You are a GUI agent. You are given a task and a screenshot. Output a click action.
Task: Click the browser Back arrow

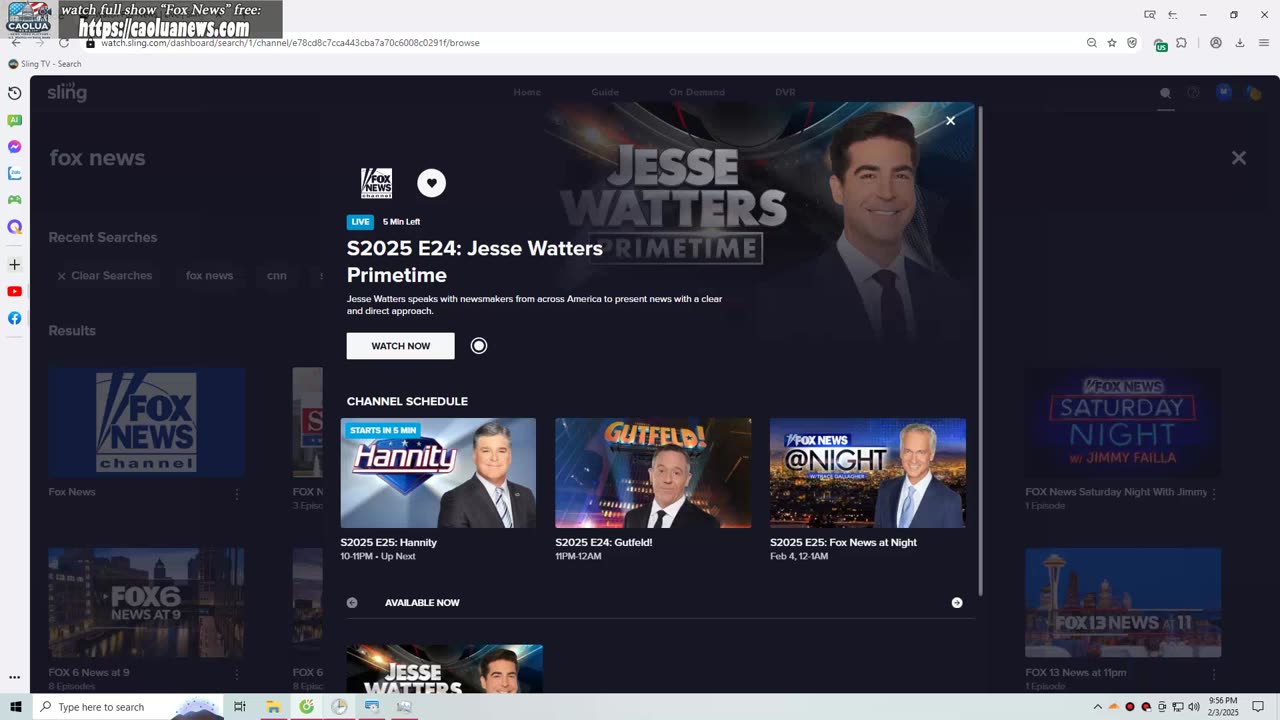[16, 43]
